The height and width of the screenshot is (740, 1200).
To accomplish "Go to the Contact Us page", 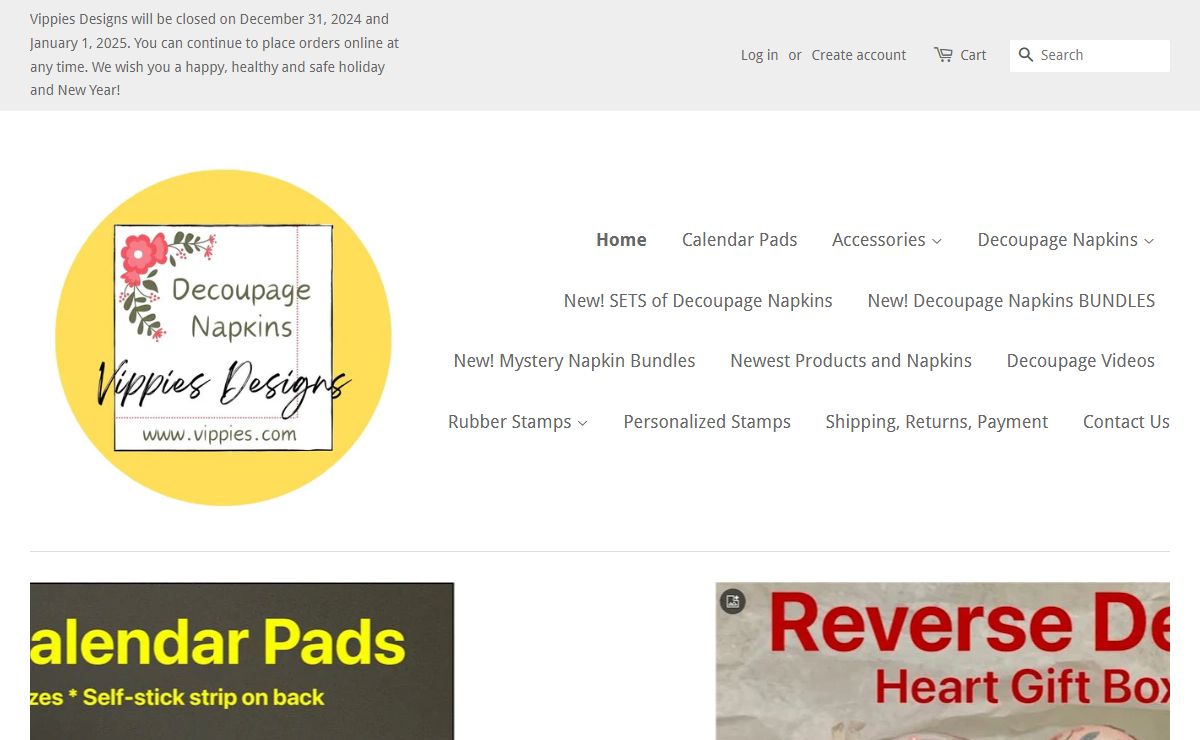I will point(1126,422).
